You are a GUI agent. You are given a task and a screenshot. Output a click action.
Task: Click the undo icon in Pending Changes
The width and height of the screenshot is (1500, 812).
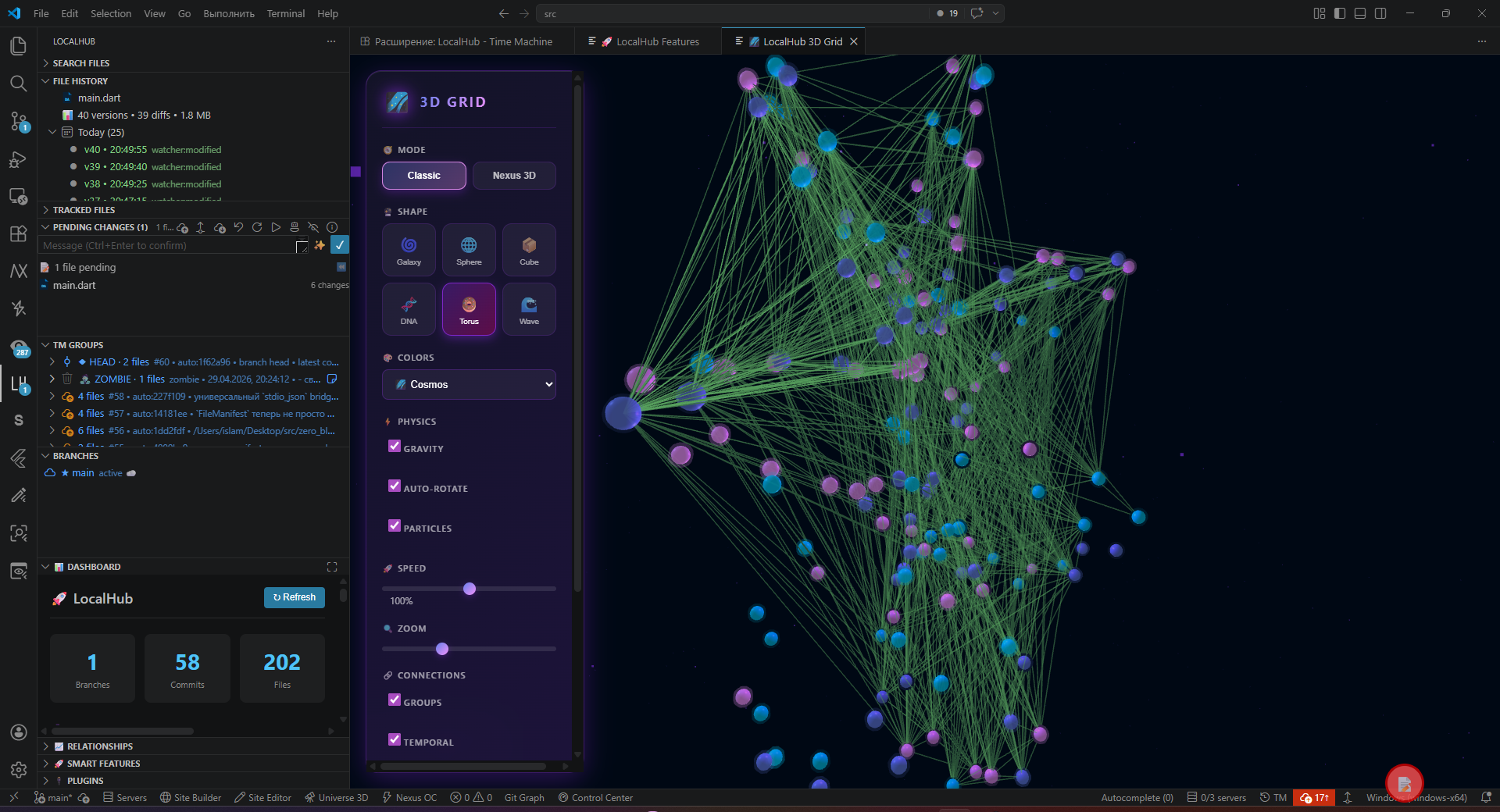[x=238, y=227]
